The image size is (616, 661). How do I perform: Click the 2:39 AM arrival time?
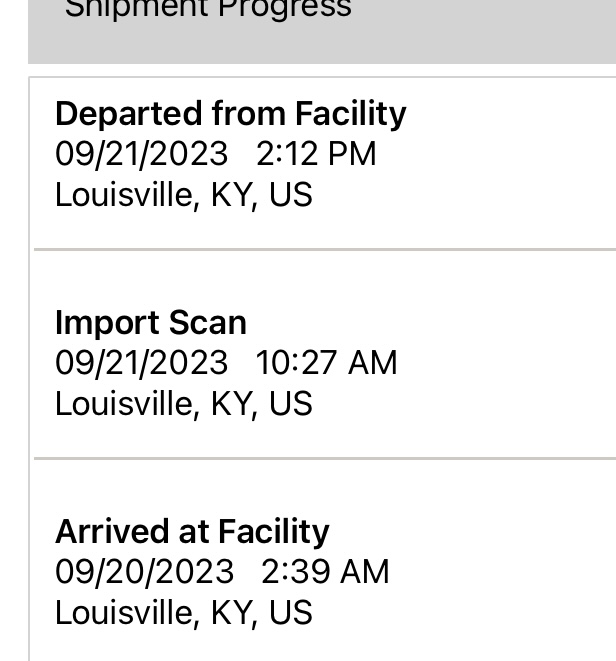pyautogui.click(x=325, y=572)
